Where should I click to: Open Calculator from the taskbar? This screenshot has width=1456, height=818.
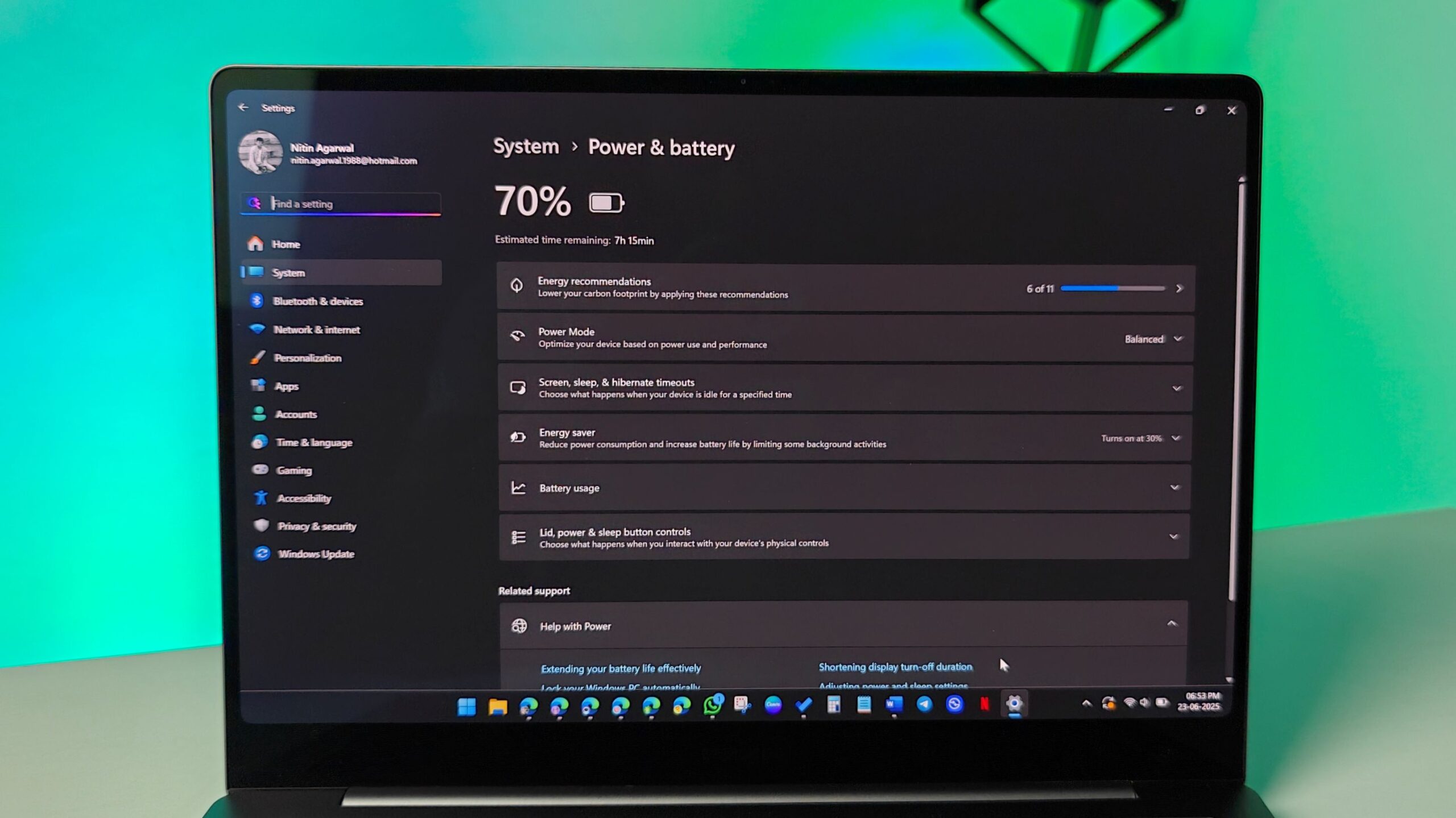(833, 704)
